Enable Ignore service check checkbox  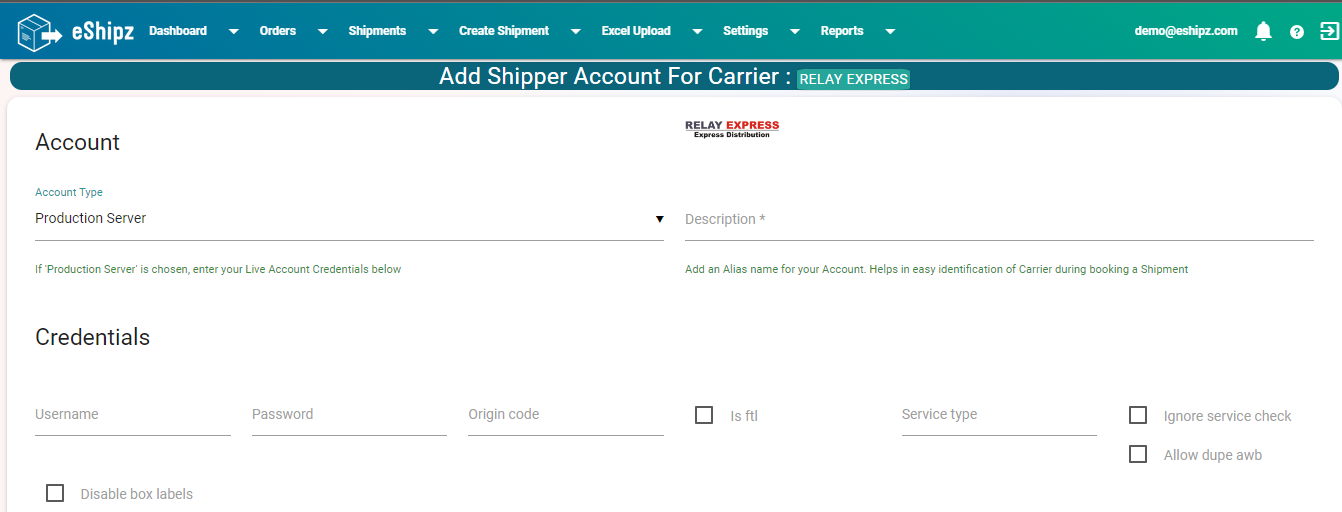[1138, 415]
